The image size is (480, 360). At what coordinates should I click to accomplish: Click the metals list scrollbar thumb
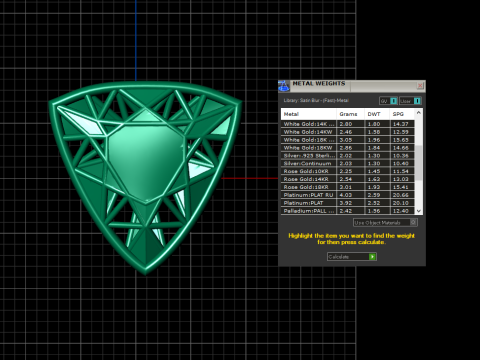[419, 162]
